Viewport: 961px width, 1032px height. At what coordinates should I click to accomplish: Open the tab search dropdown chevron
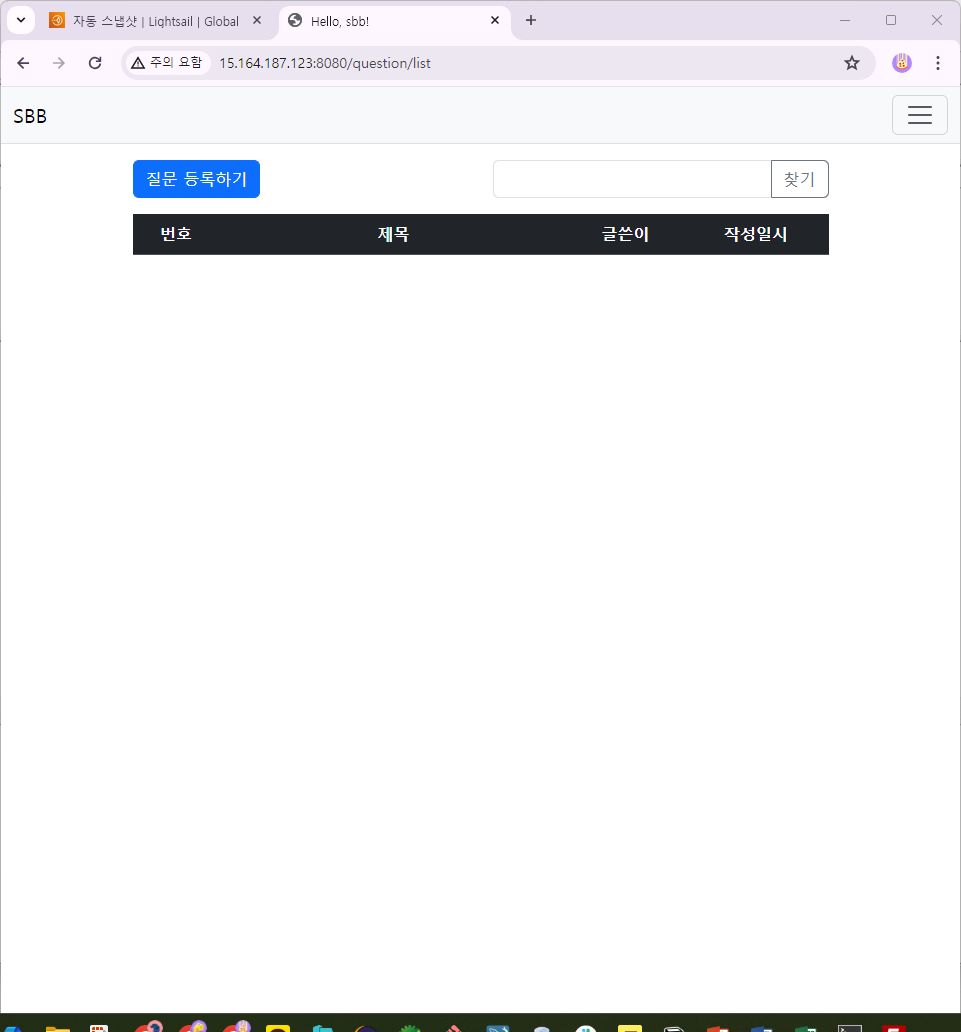21,20
